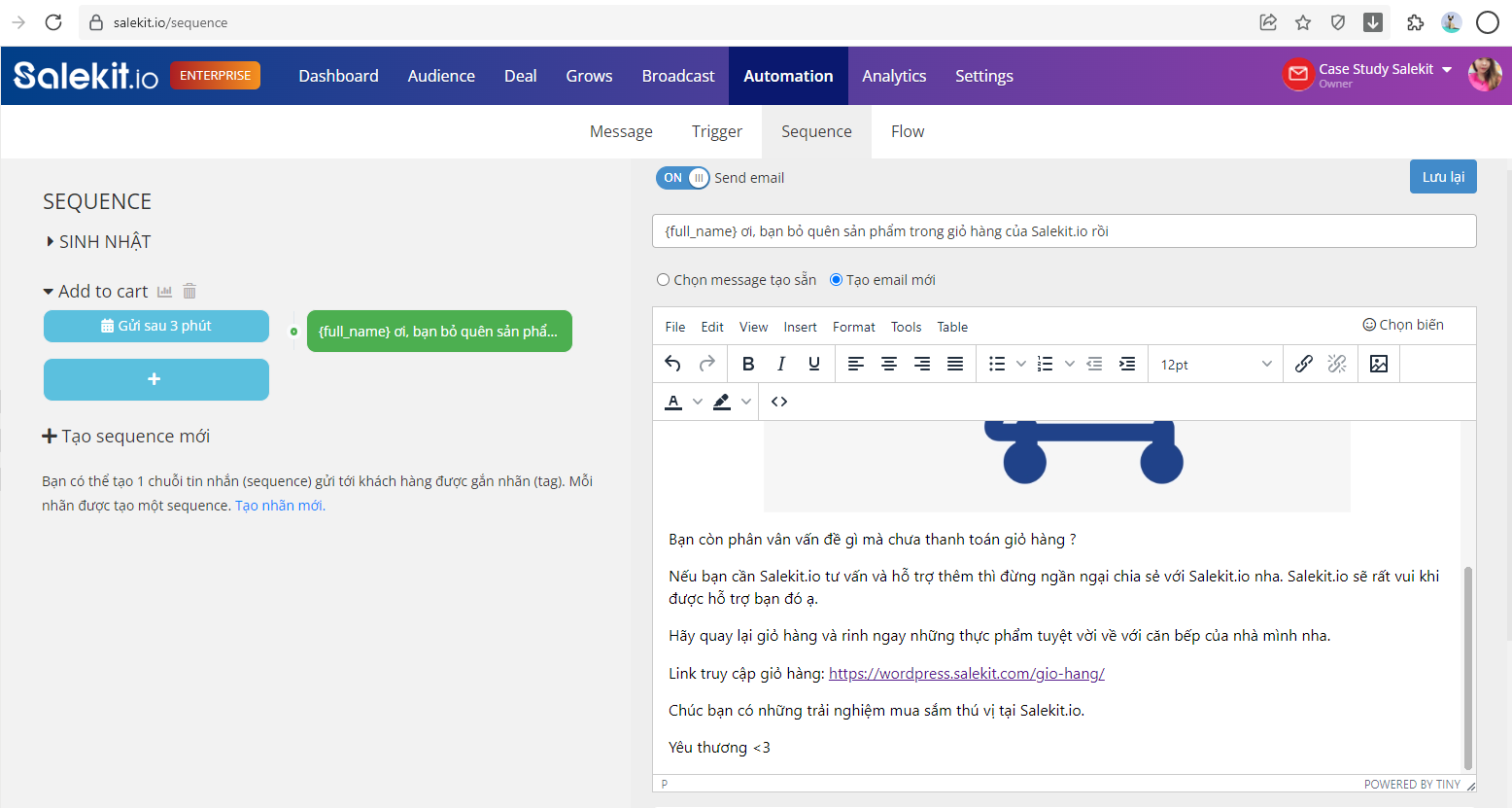This screenshot has width=1512, height=808.
Task: Toggle underline formatting
Action: [814, 364]
